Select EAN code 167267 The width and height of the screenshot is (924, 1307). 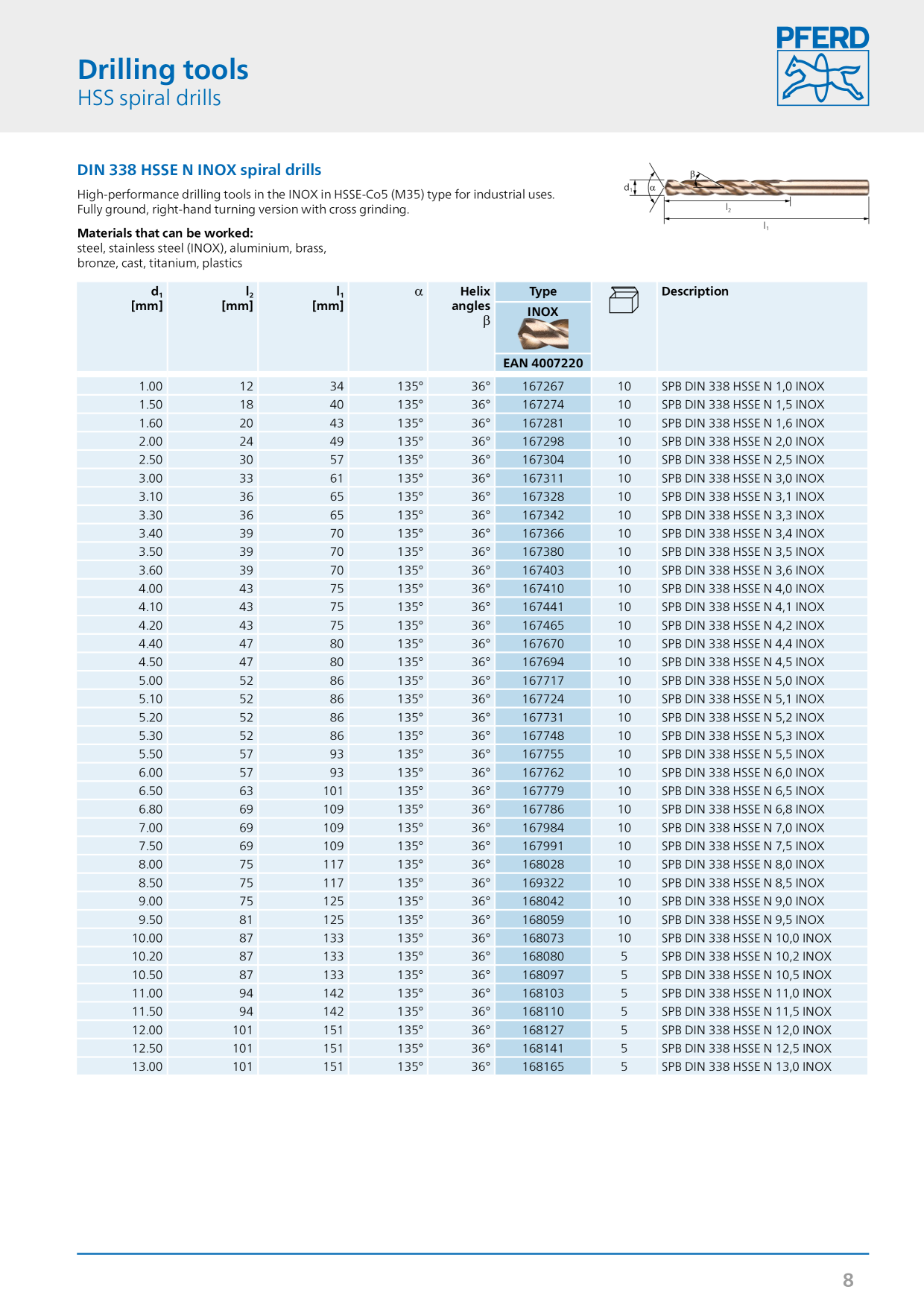point(543,386)
